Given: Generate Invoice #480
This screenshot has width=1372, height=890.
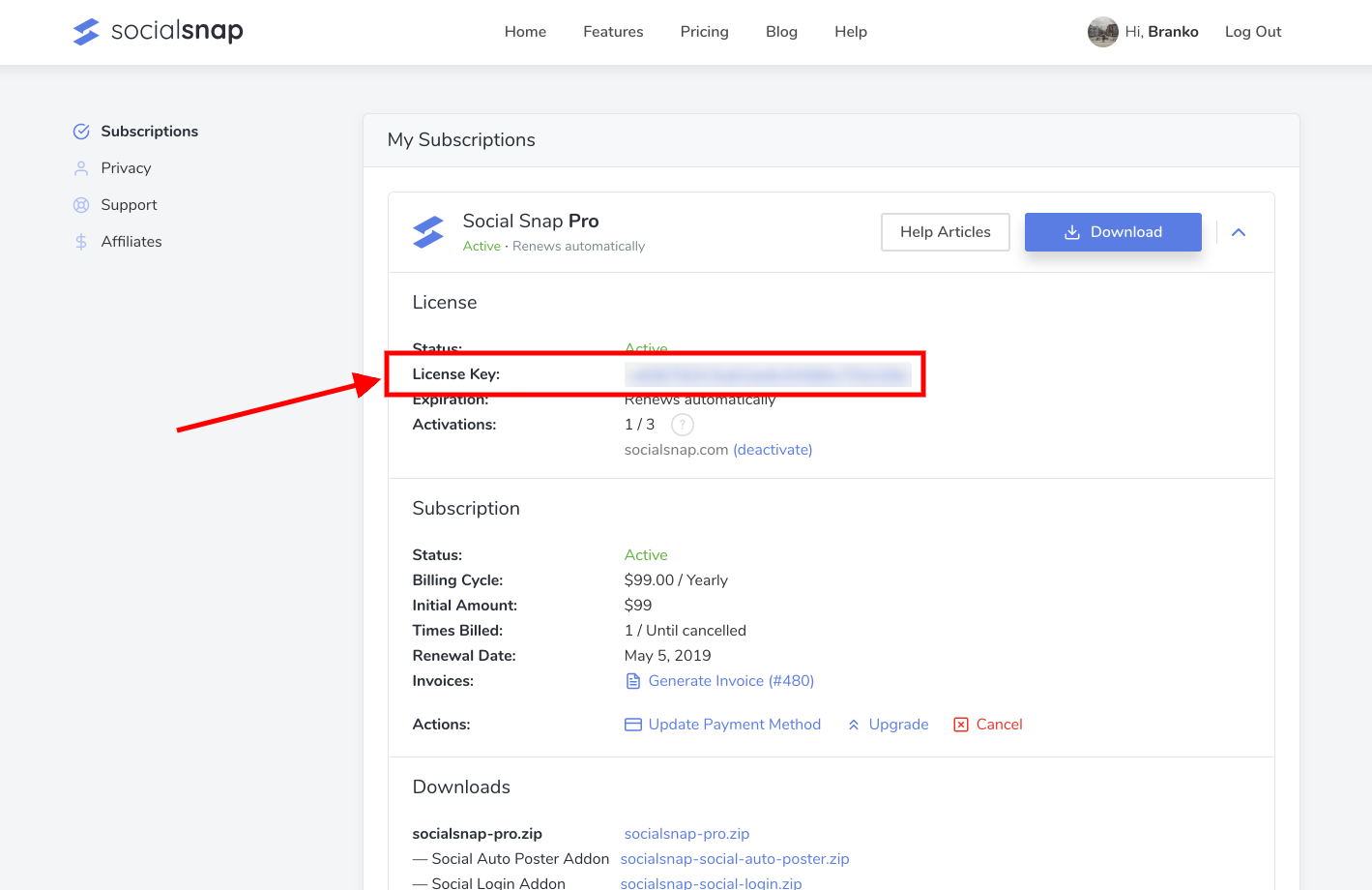Looking at the screenshot, I should point(730,681).
